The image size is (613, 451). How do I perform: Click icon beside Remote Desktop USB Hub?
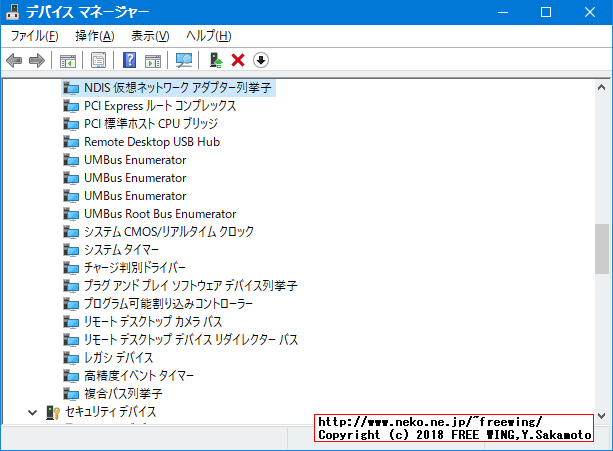click(71, 142)
